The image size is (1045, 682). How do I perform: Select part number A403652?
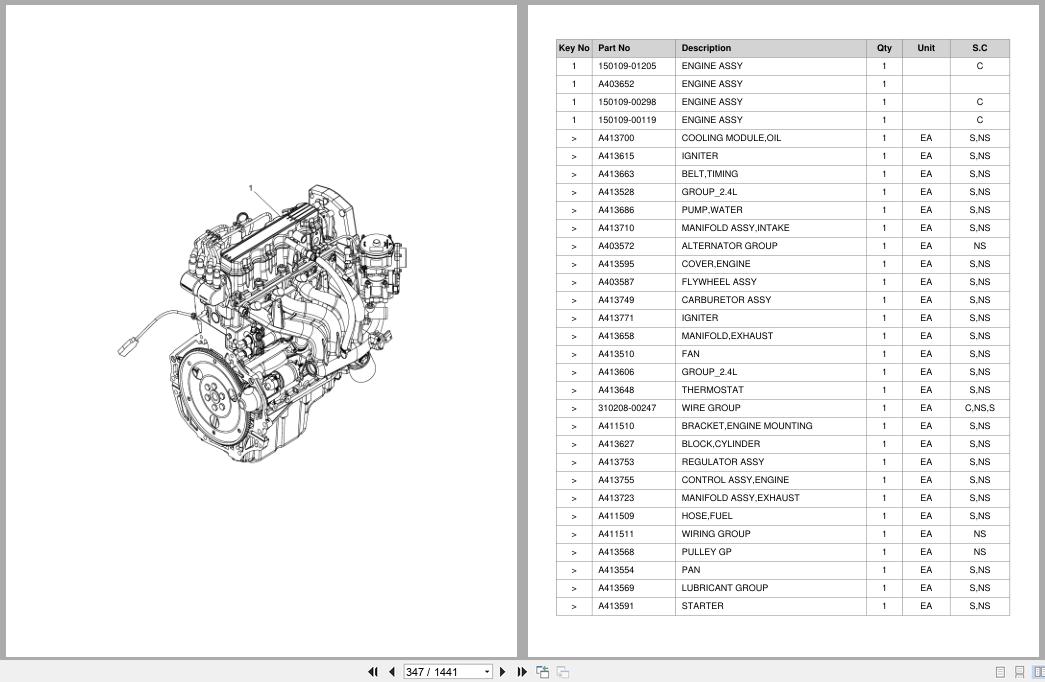click(616, 84)
